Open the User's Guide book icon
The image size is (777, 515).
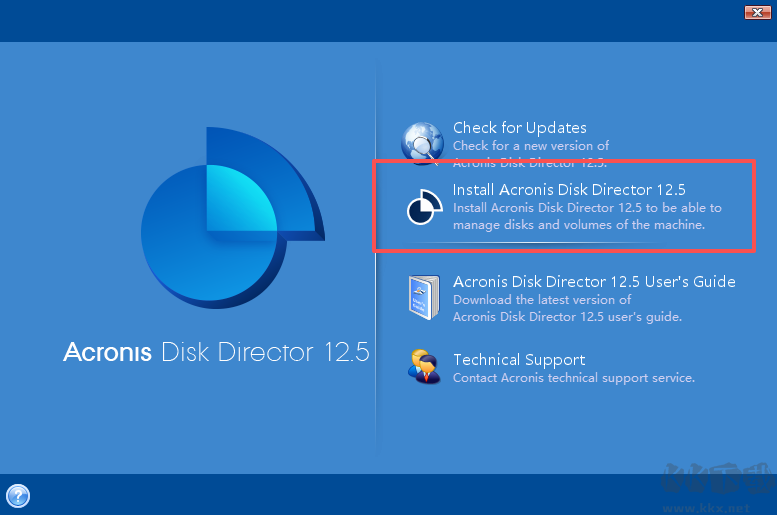coord(424,297)
